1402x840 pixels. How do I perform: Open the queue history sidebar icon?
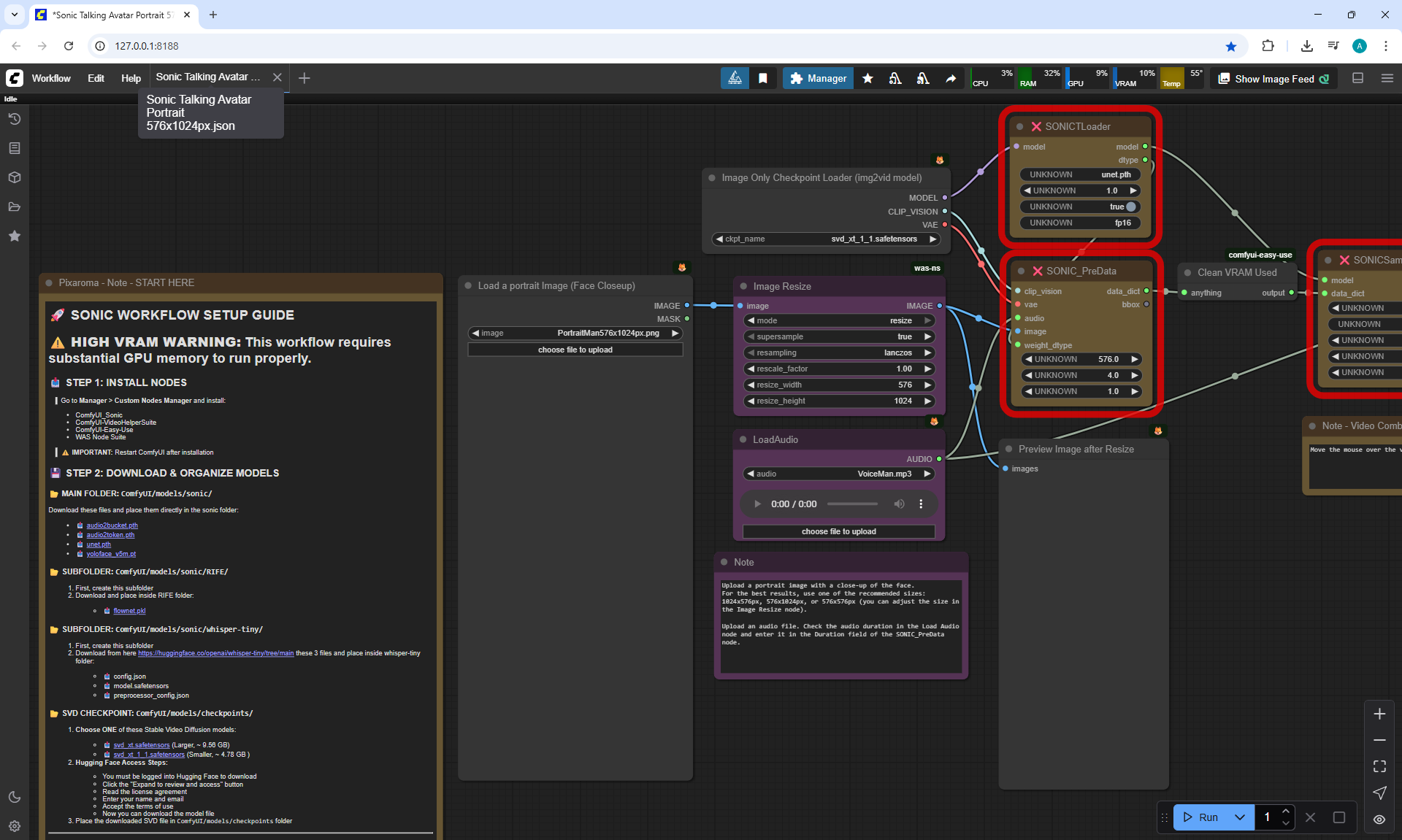(14, 119)
